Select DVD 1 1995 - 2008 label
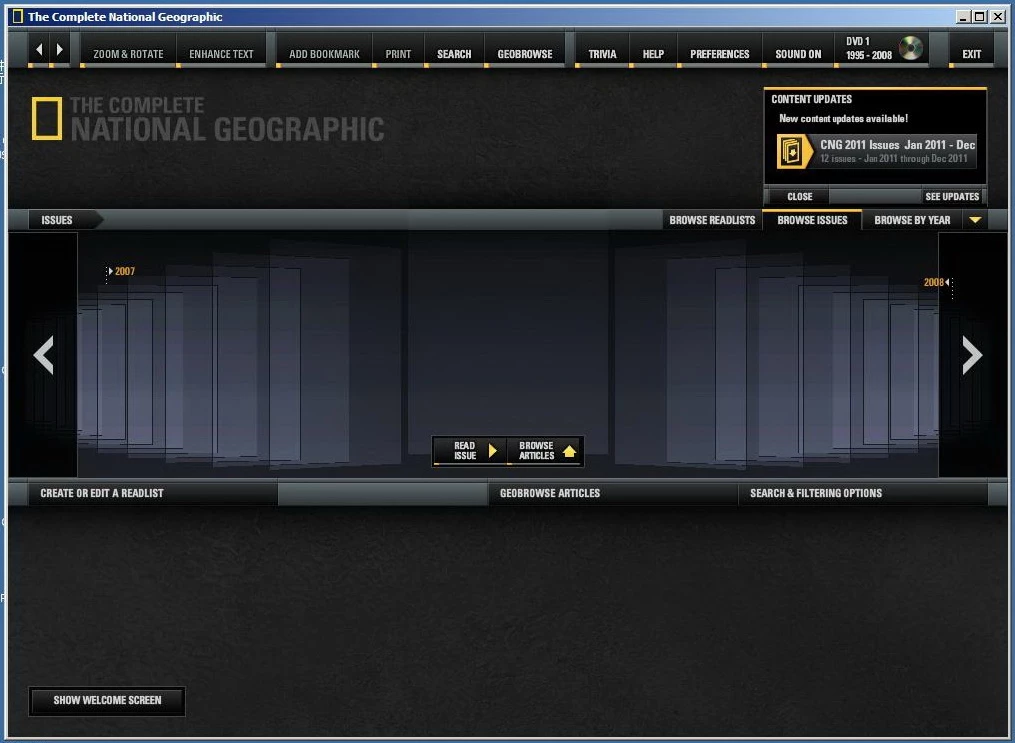 (869, 49)
